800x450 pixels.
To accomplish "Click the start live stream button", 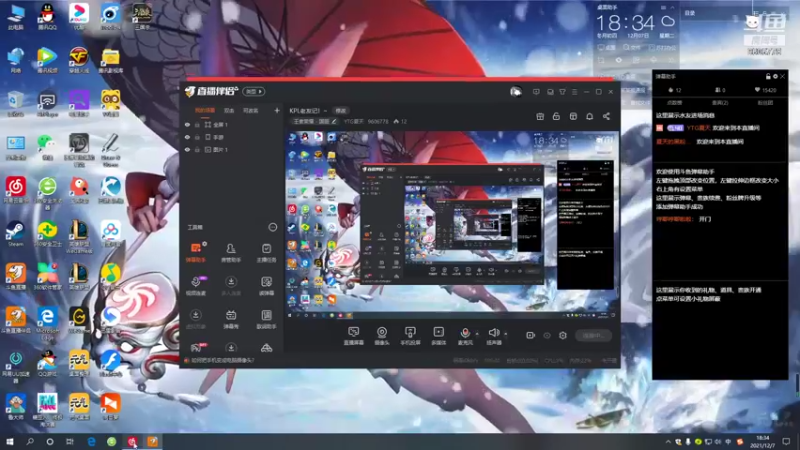I will coord(593,335).
